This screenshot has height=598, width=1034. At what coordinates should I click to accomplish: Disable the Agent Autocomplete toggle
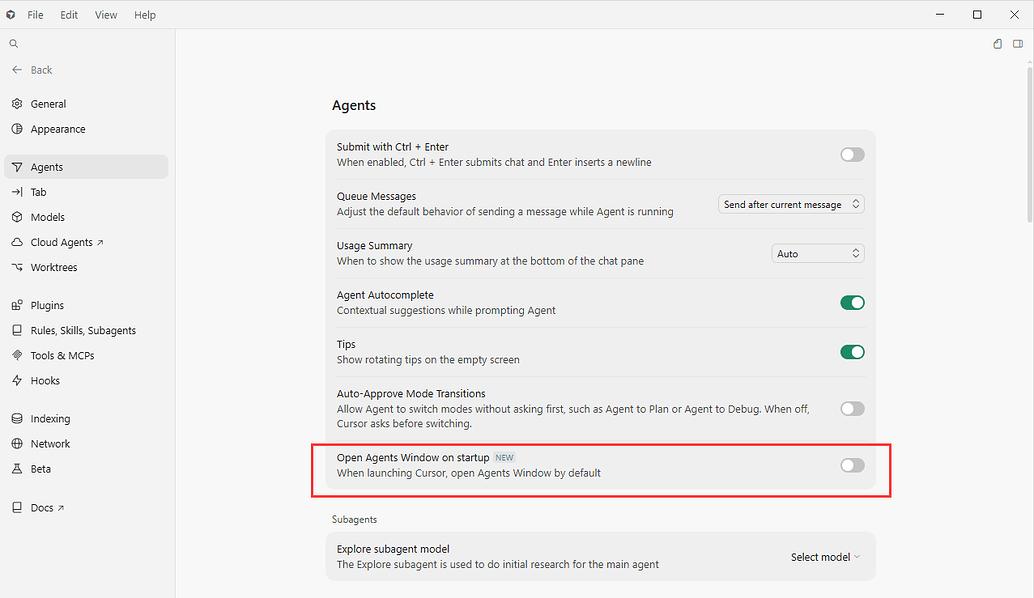click(852, 303)
